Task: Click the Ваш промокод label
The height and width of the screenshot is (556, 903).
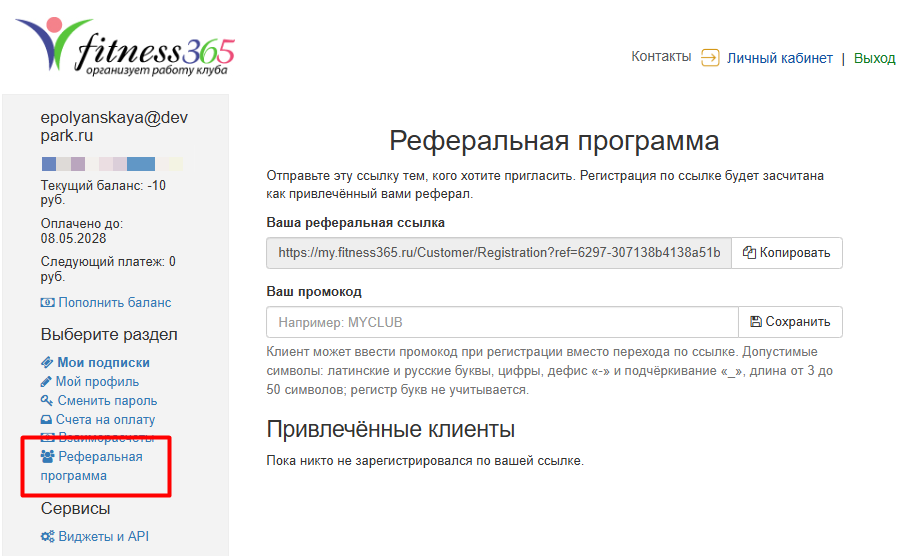Action: pyautogui.click(x=314, y=292)
